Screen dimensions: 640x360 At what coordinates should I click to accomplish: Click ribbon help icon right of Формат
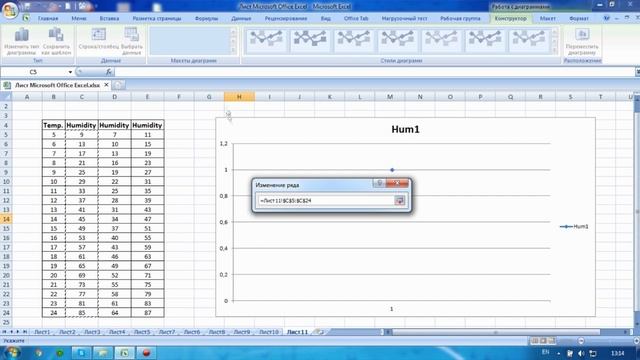click(x=607, y=18)
